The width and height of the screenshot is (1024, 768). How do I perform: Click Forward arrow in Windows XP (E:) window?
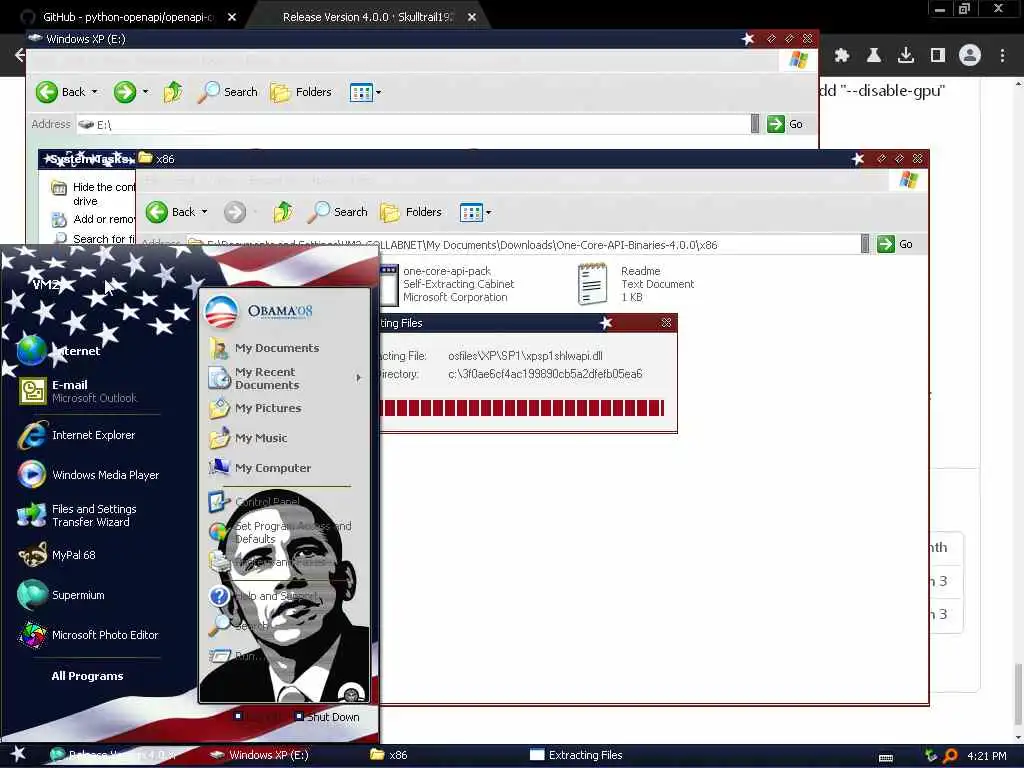[125, 92]
